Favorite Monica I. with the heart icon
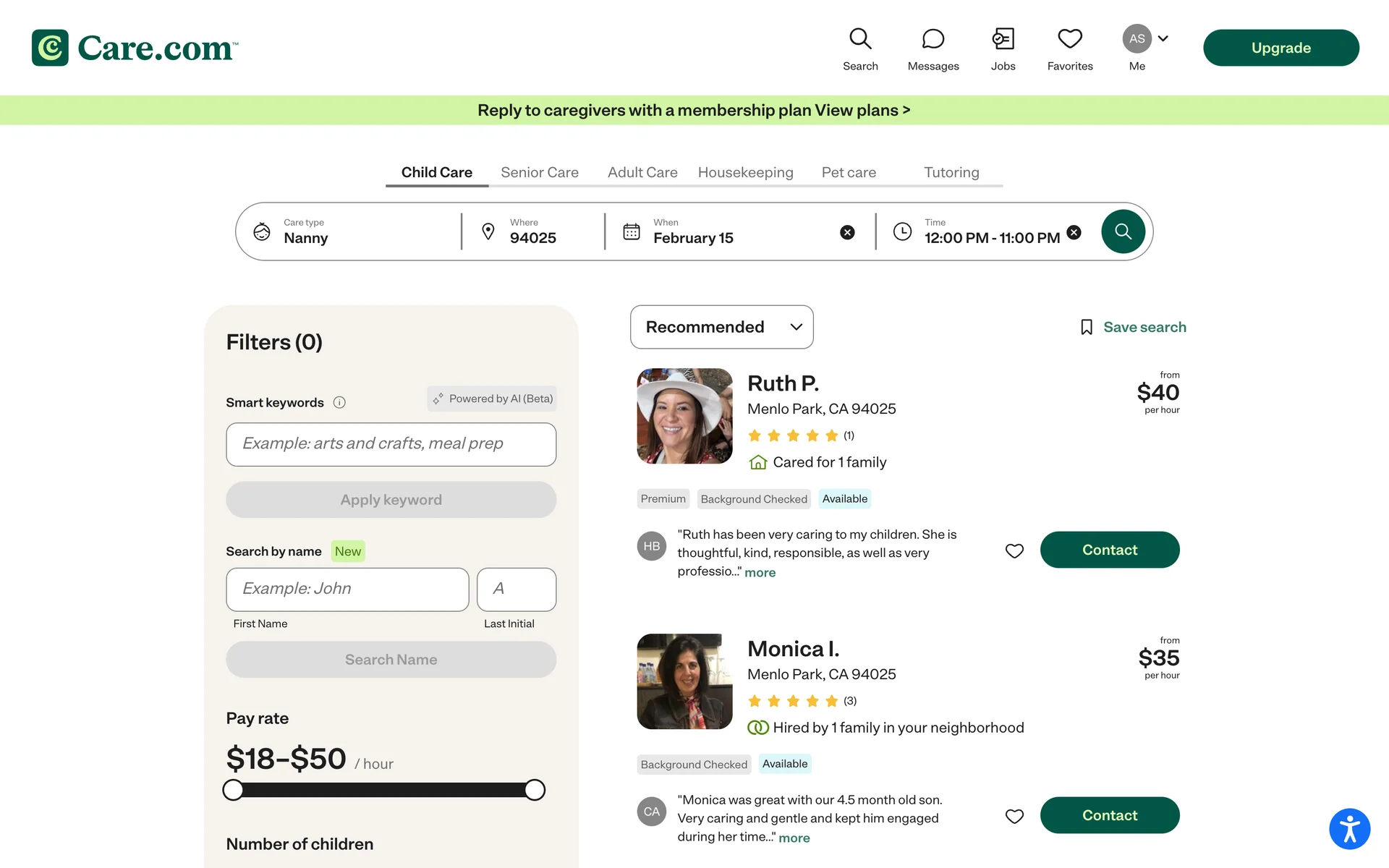This screenshot has height=868, width=1389. pyautogui.click(x=1014, y=817)
